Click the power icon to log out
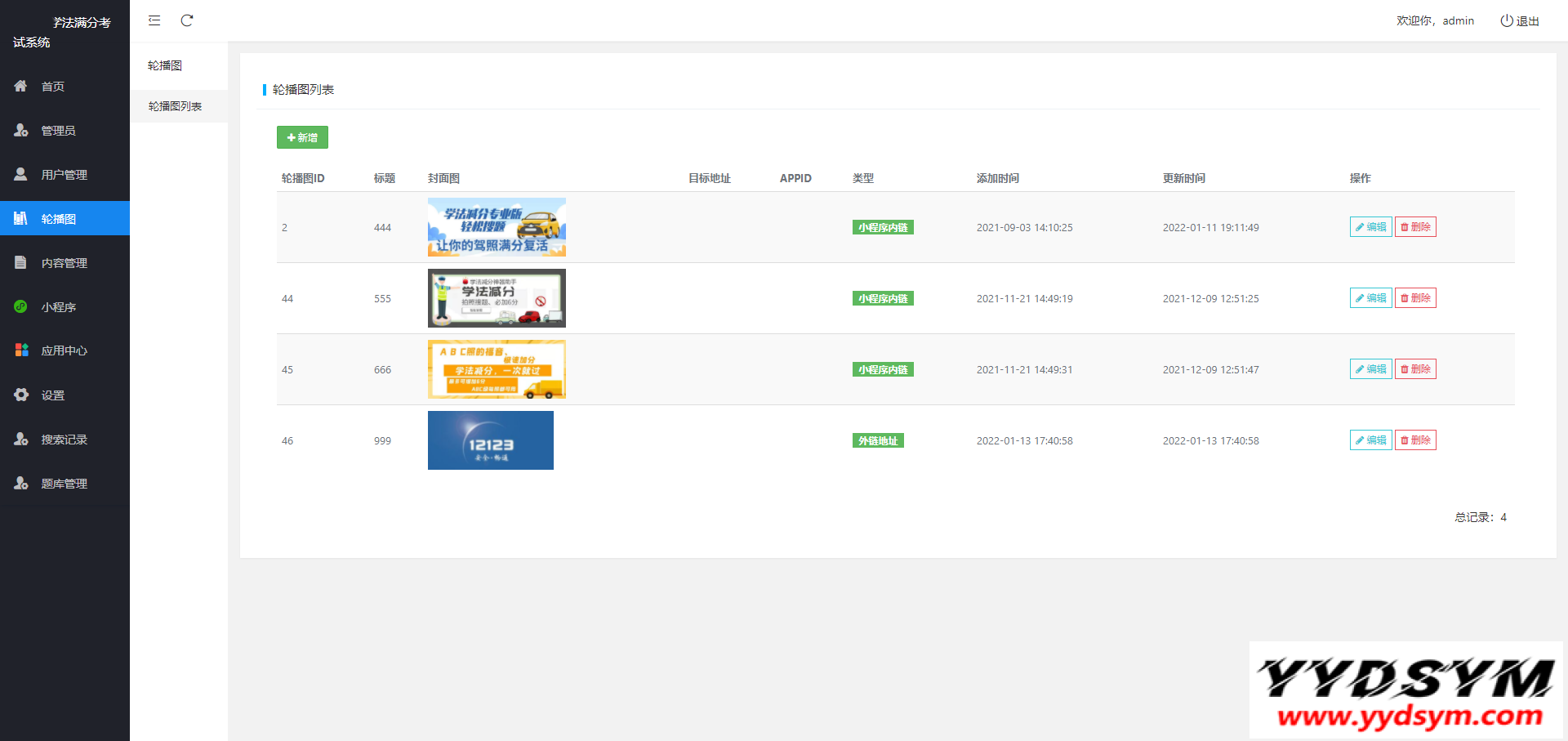The height and width of the screenshot is (741, 1568). (x=1506, y=20)
